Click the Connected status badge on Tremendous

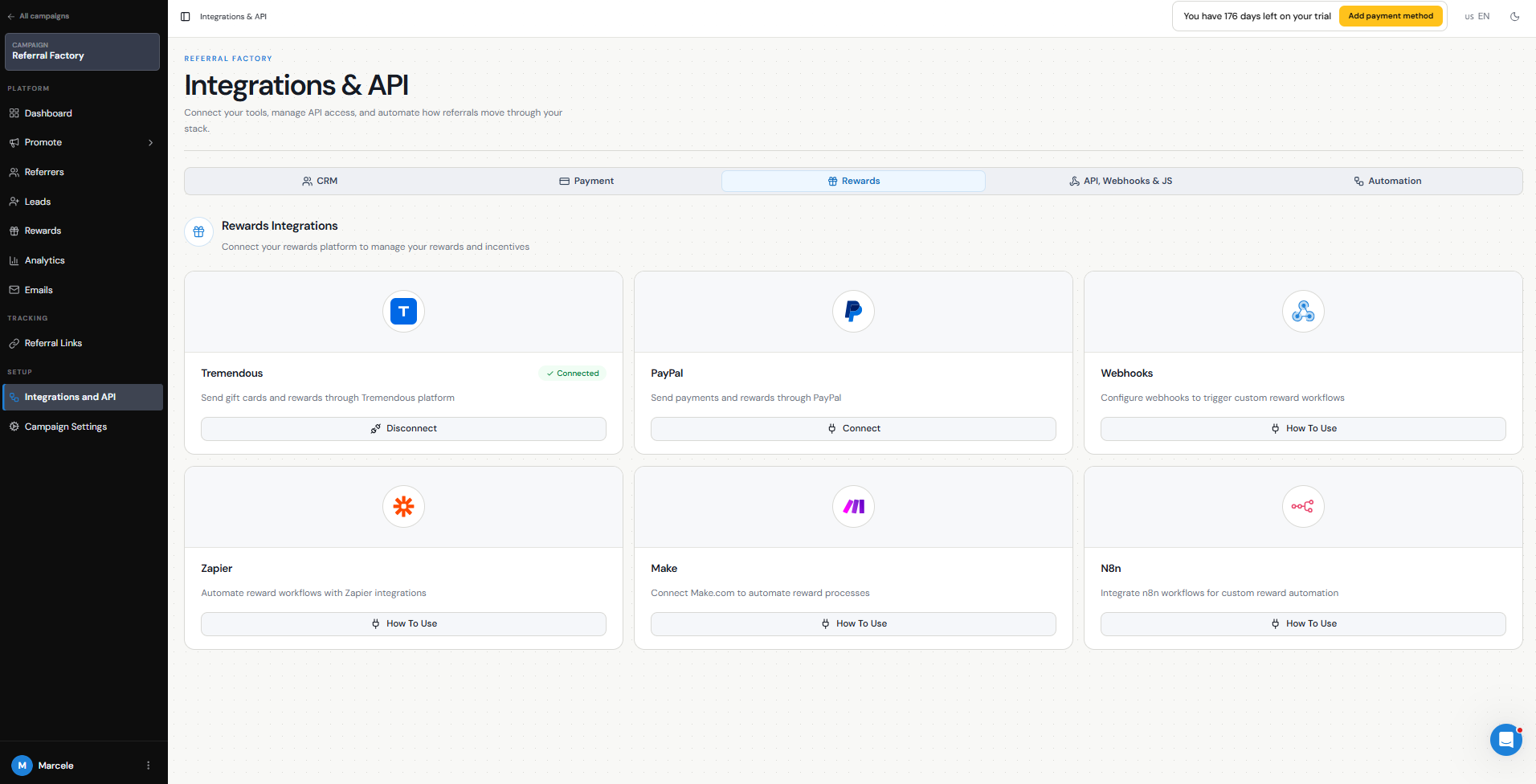pyautogui.click(x=573, y=374)
